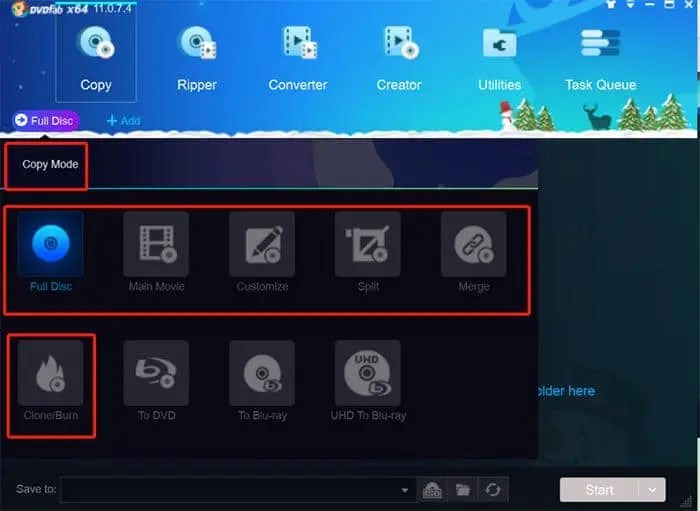Screen dimensions: 700x511
Task: Click the Copy Mode tab header
Action: (50, 164)
